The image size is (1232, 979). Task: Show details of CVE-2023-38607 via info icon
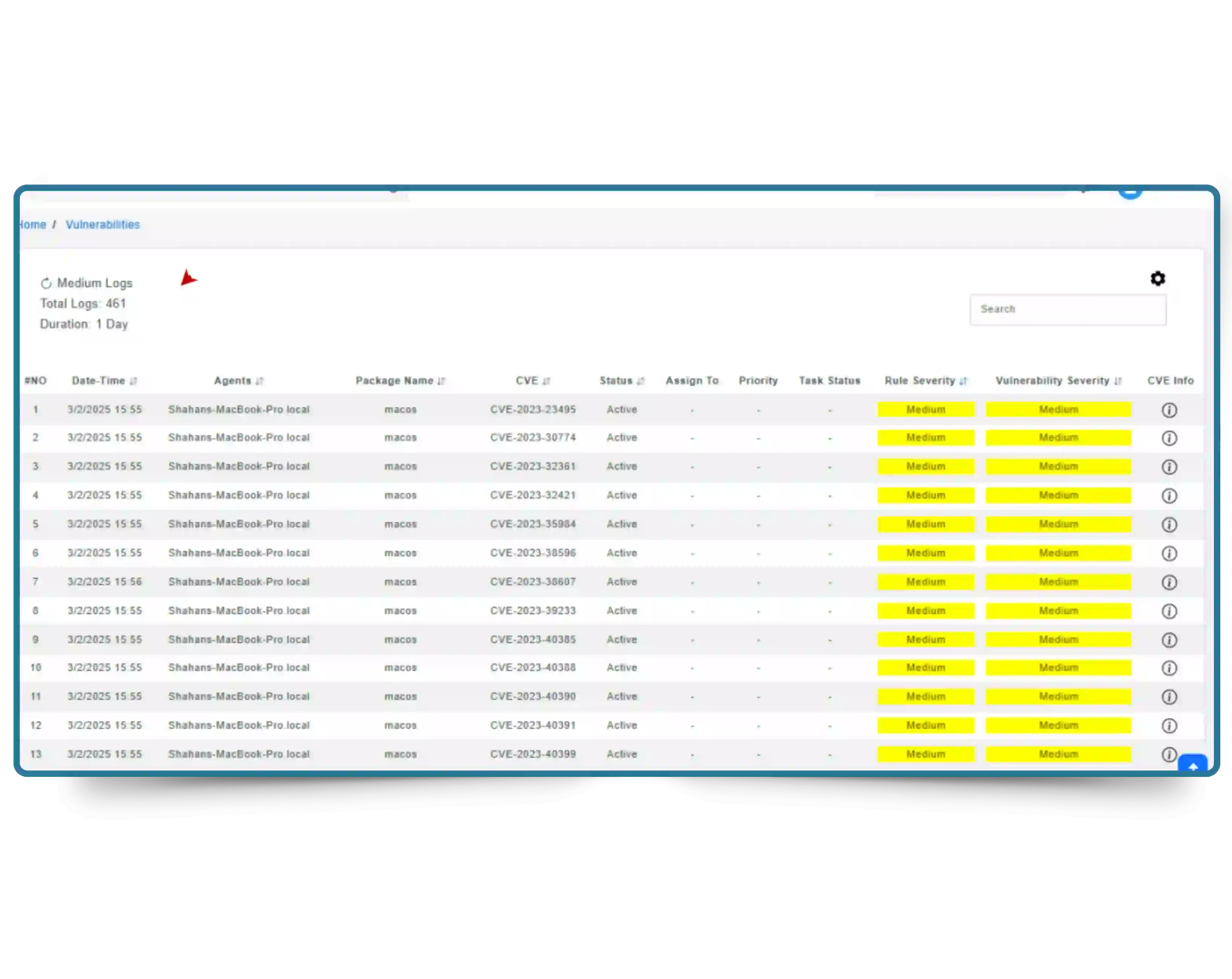coord(1169,582)
